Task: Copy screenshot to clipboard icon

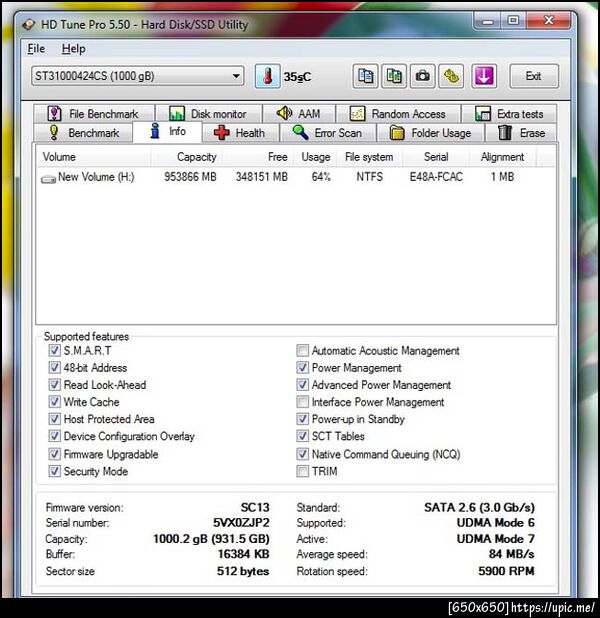Action: tap(394, 76)
